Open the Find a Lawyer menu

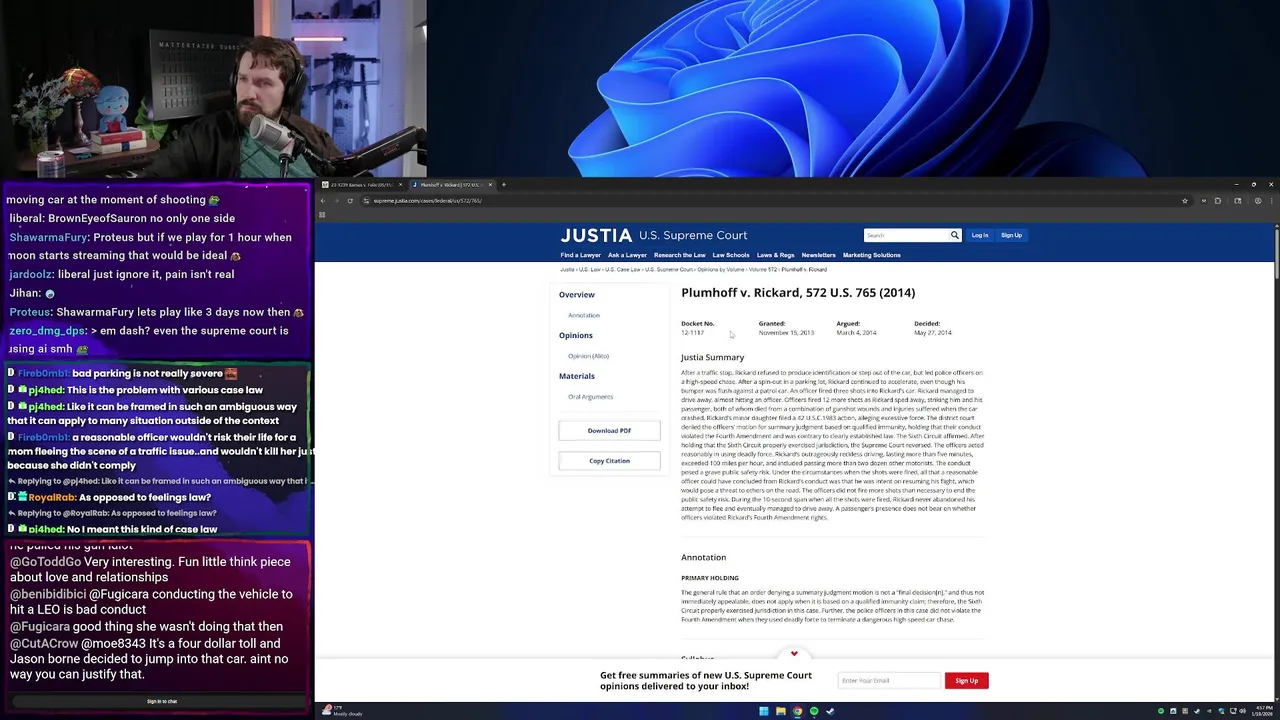click(x=581, y=255)
